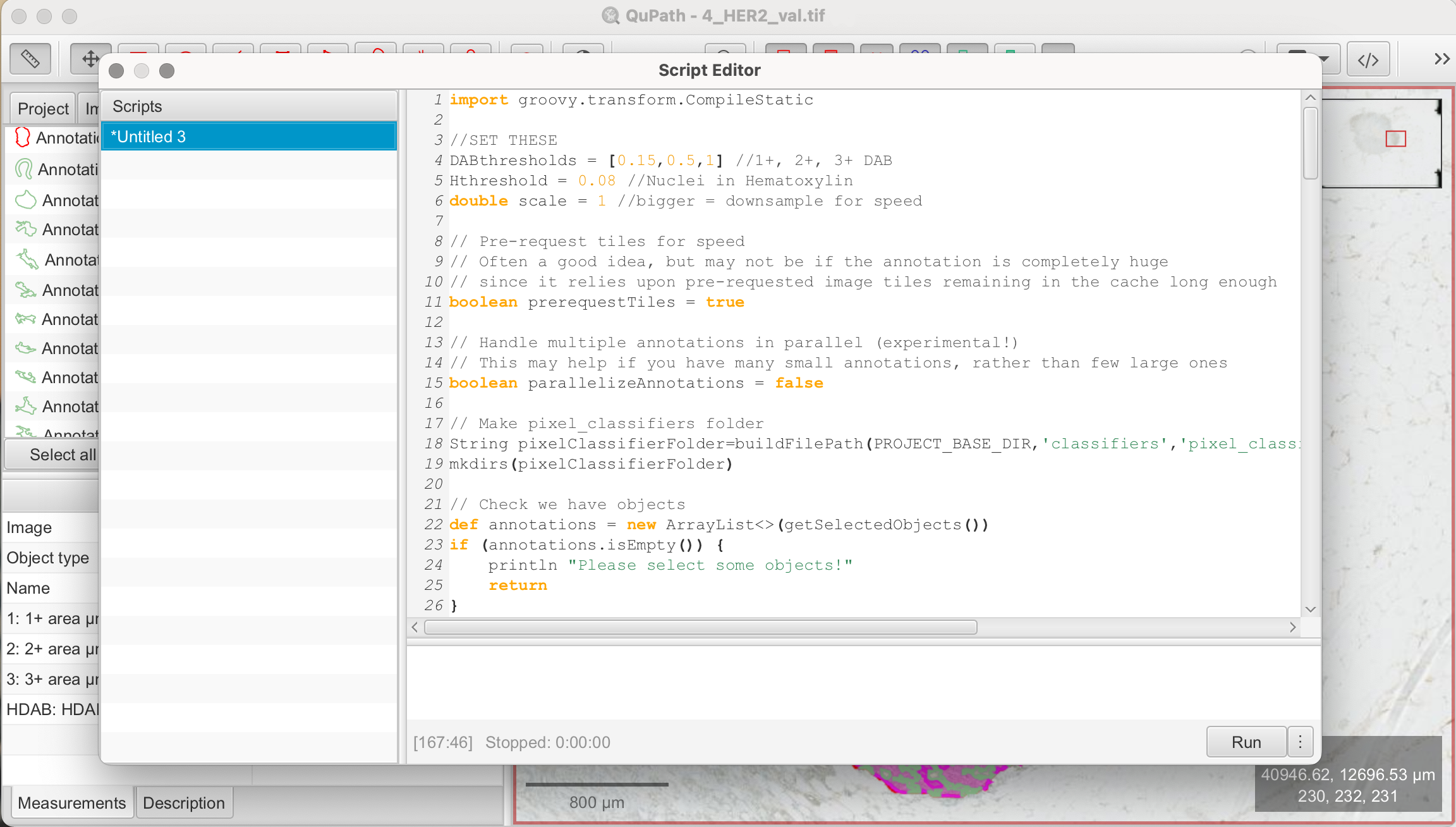Click the code editor's vertical scrollbar thumb

pyautogui.click(x=1310, y=143)
